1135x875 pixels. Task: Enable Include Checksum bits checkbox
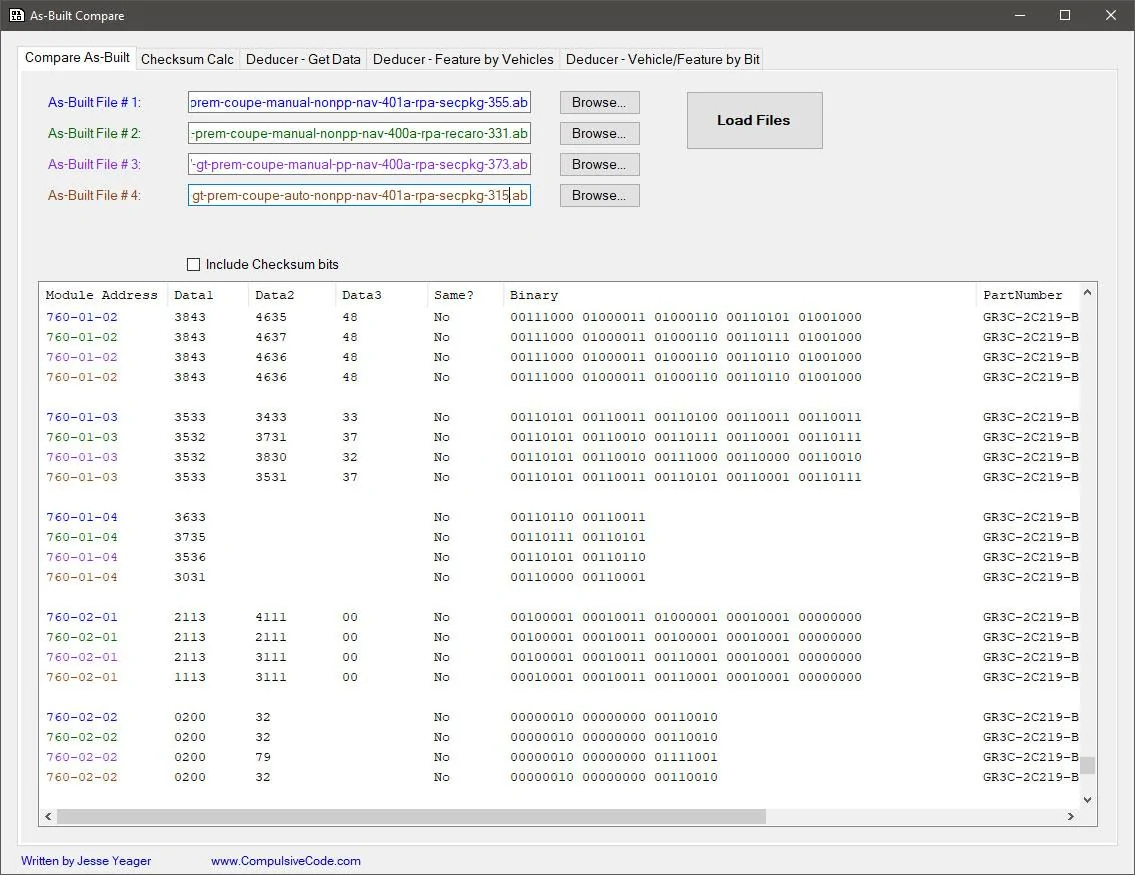pos(193,265)
